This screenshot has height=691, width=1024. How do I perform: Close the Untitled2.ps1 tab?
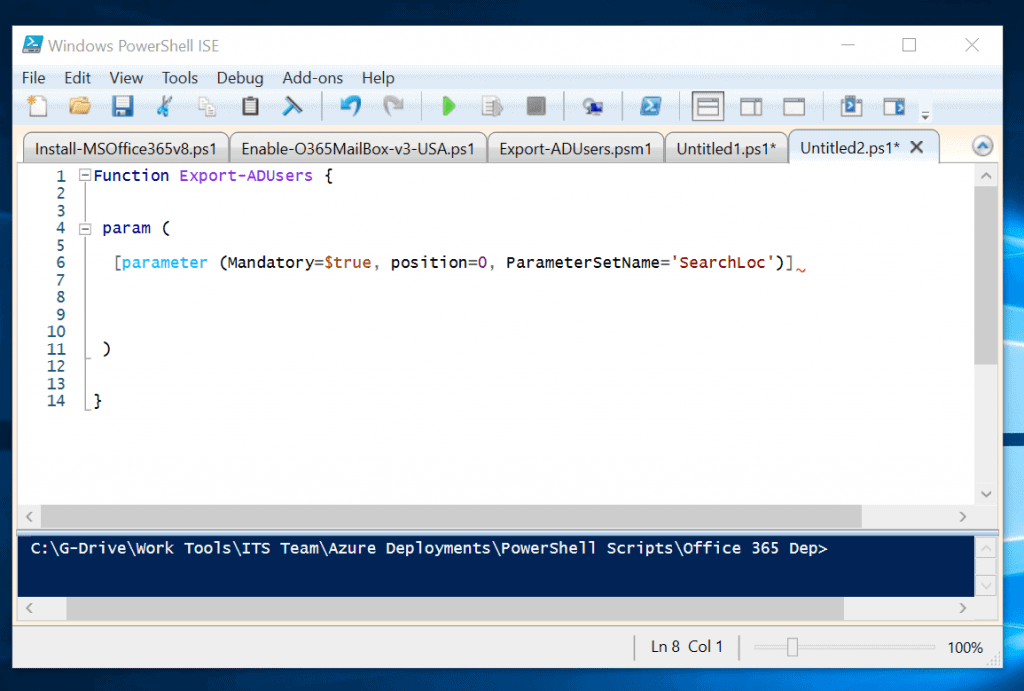[917, 146]
